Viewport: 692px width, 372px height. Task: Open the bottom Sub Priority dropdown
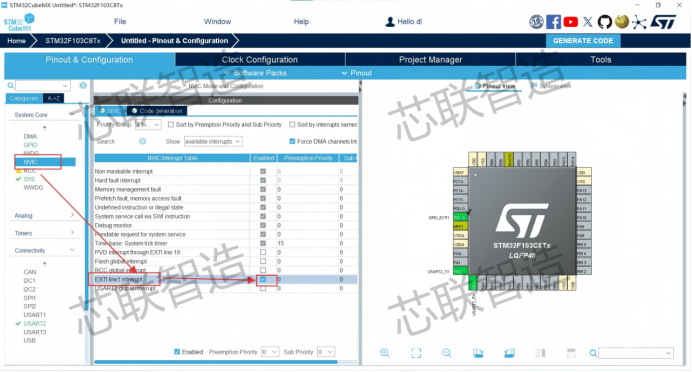(x=326, y=352)
